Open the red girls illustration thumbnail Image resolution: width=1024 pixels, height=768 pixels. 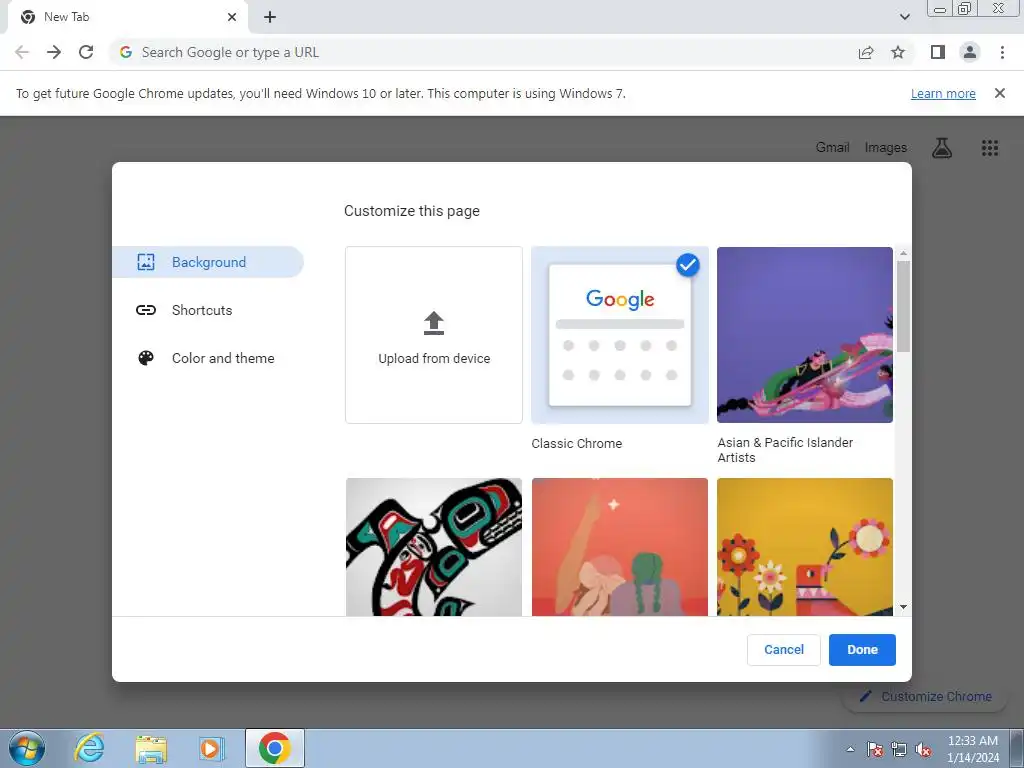click(620, 547)
